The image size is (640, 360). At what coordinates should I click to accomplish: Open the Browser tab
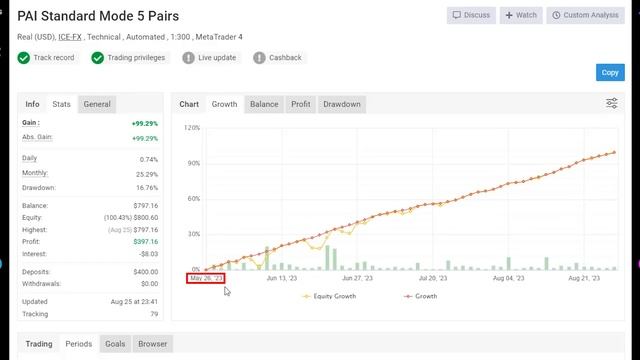tap(153, 344)
